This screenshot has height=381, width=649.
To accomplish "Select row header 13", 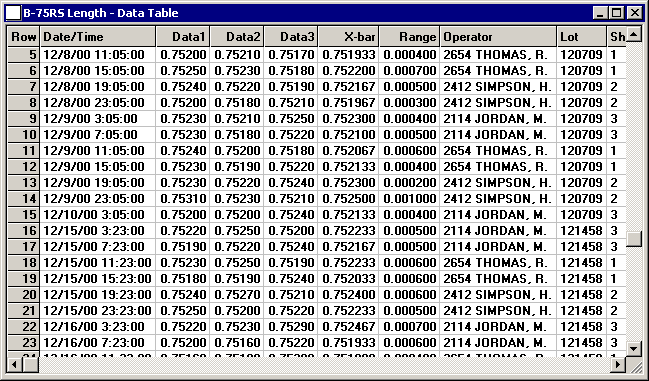I will [24, 183].
